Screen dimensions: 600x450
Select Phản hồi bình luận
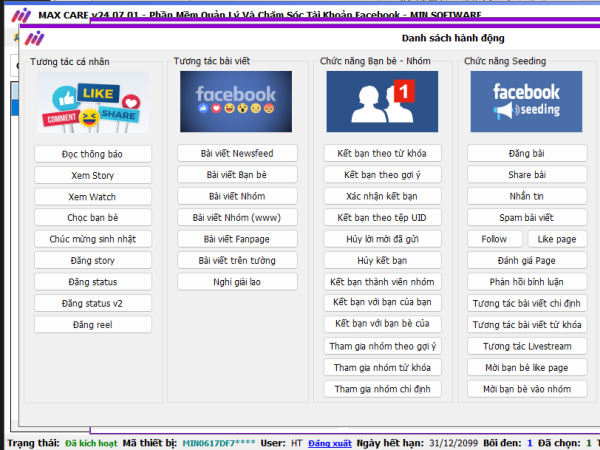[527, 282]
